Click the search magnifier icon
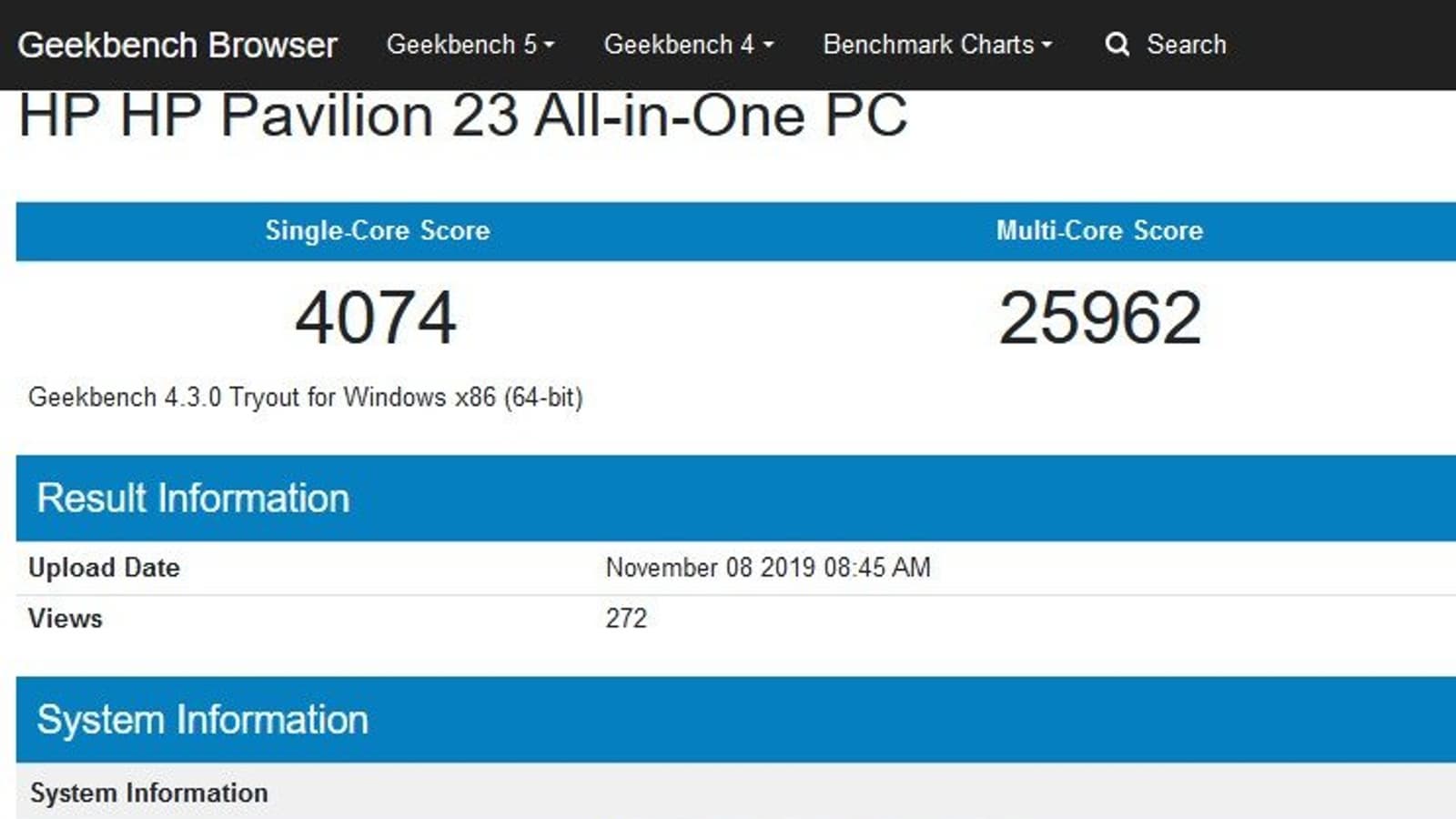Viewport: 1456px width, 819px height. pyautogui.click(x=1117, y=45)
